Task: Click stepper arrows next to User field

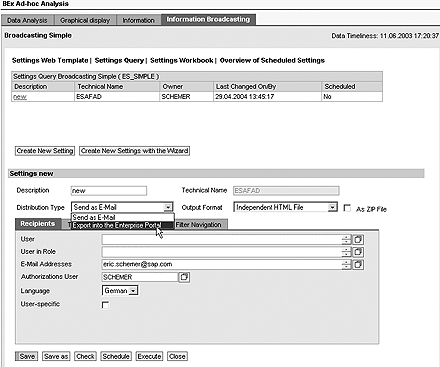Action: tap(346, 240)
